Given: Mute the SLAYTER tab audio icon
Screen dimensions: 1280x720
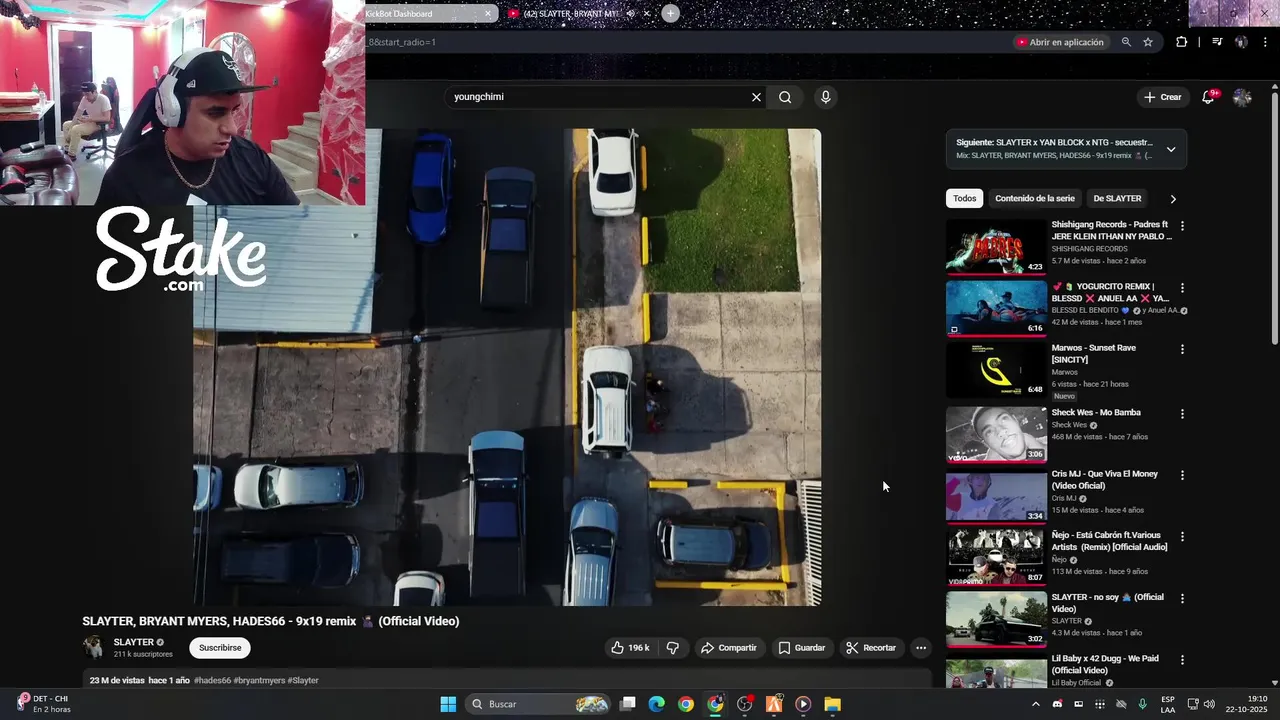Looking at the screenshot, I should pos(631,14).
